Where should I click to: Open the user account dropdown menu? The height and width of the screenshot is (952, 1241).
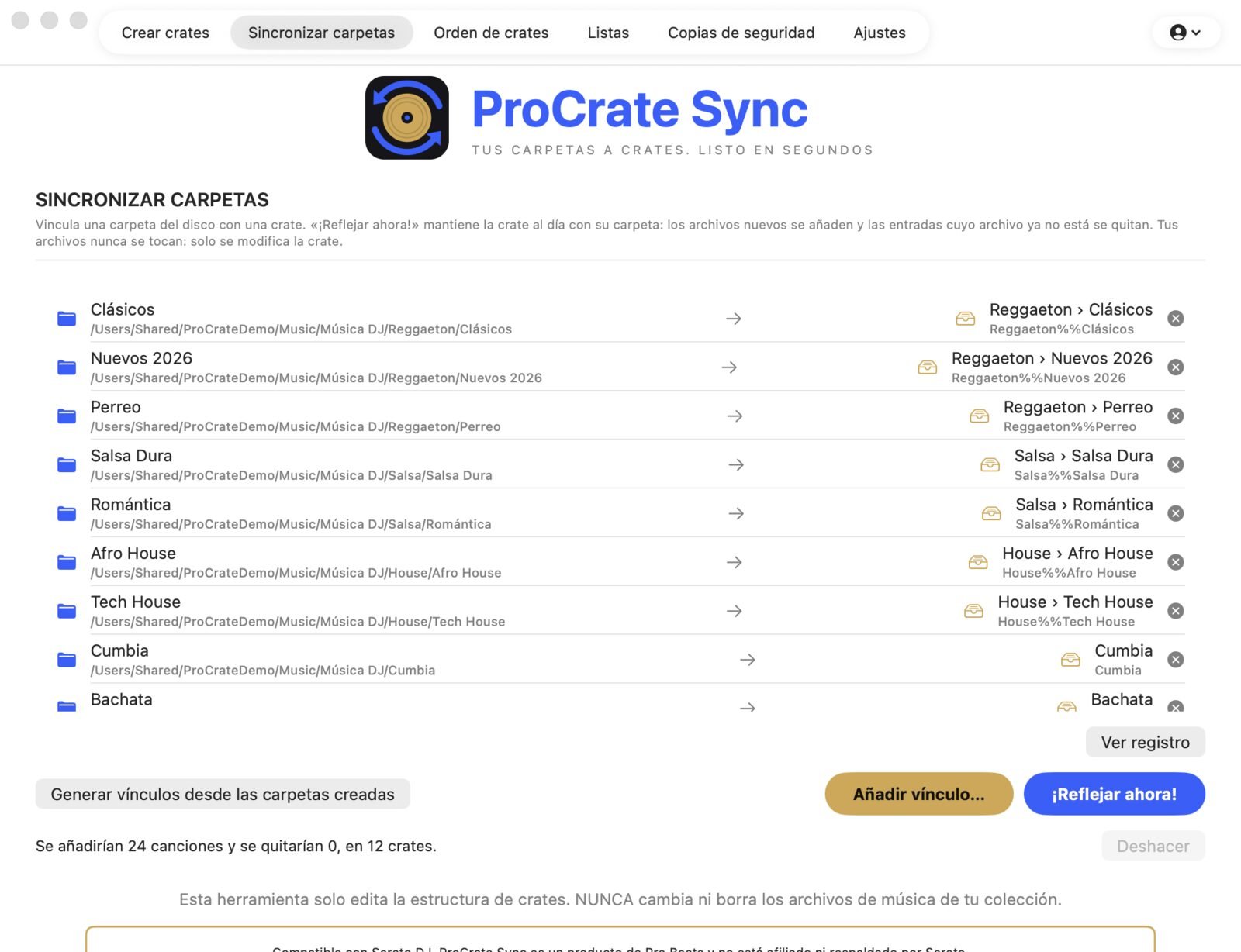pyautogui.click(x=1185, y=33)
